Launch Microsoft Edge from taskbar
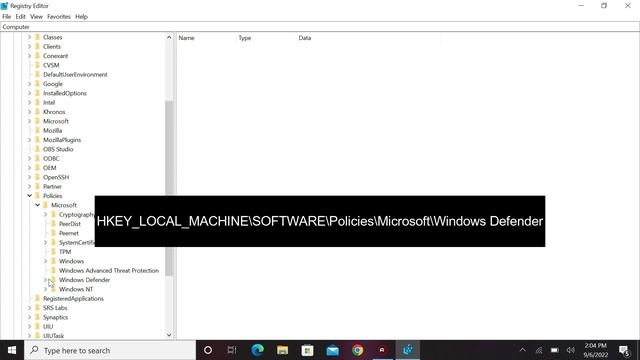Screen dimensions: 640x360 pos(257,350)
